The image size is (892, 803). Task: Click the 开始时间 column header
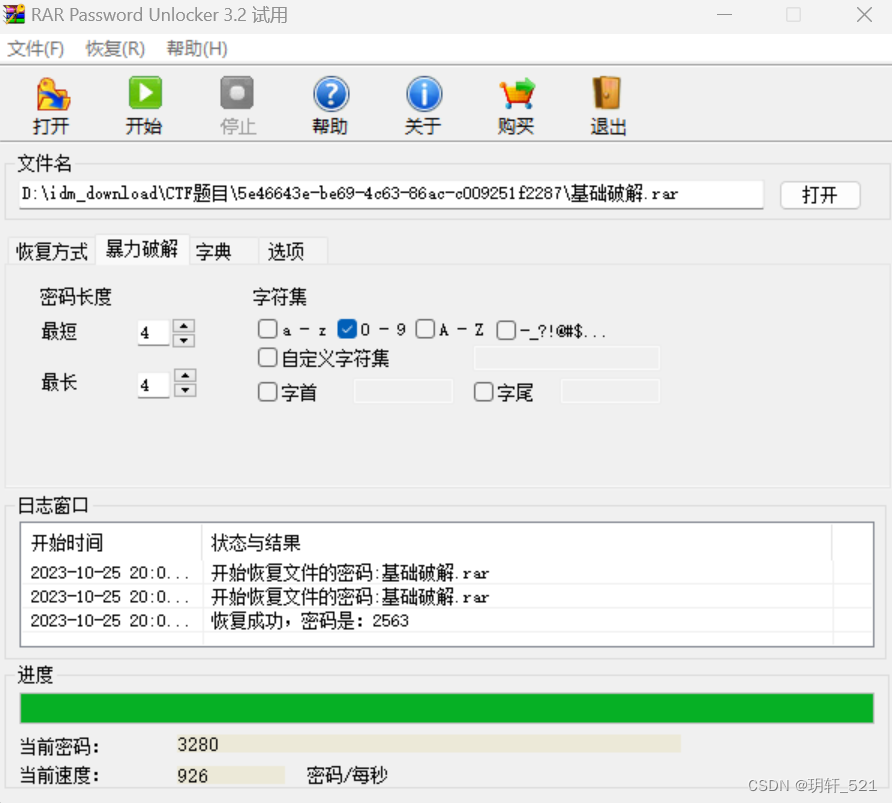tap(112, 543)
